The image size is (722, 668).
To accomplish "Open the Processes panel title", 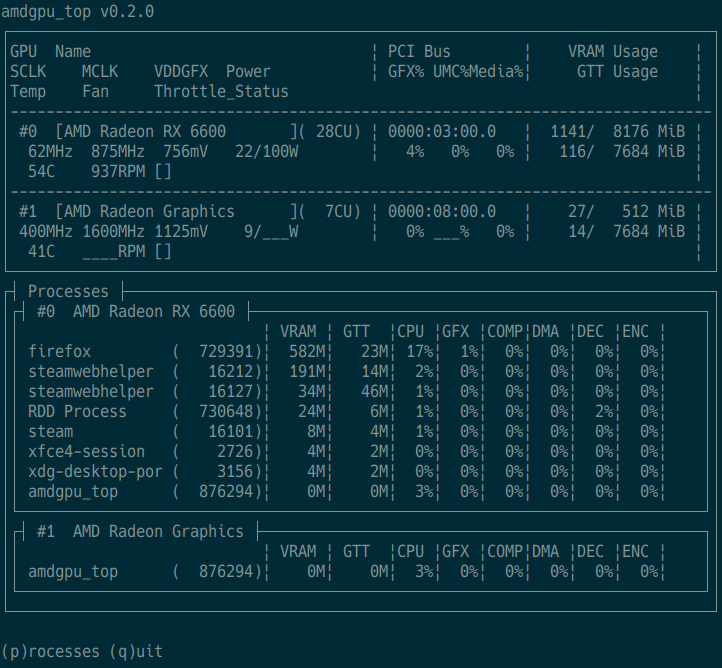I will point(68,292).
